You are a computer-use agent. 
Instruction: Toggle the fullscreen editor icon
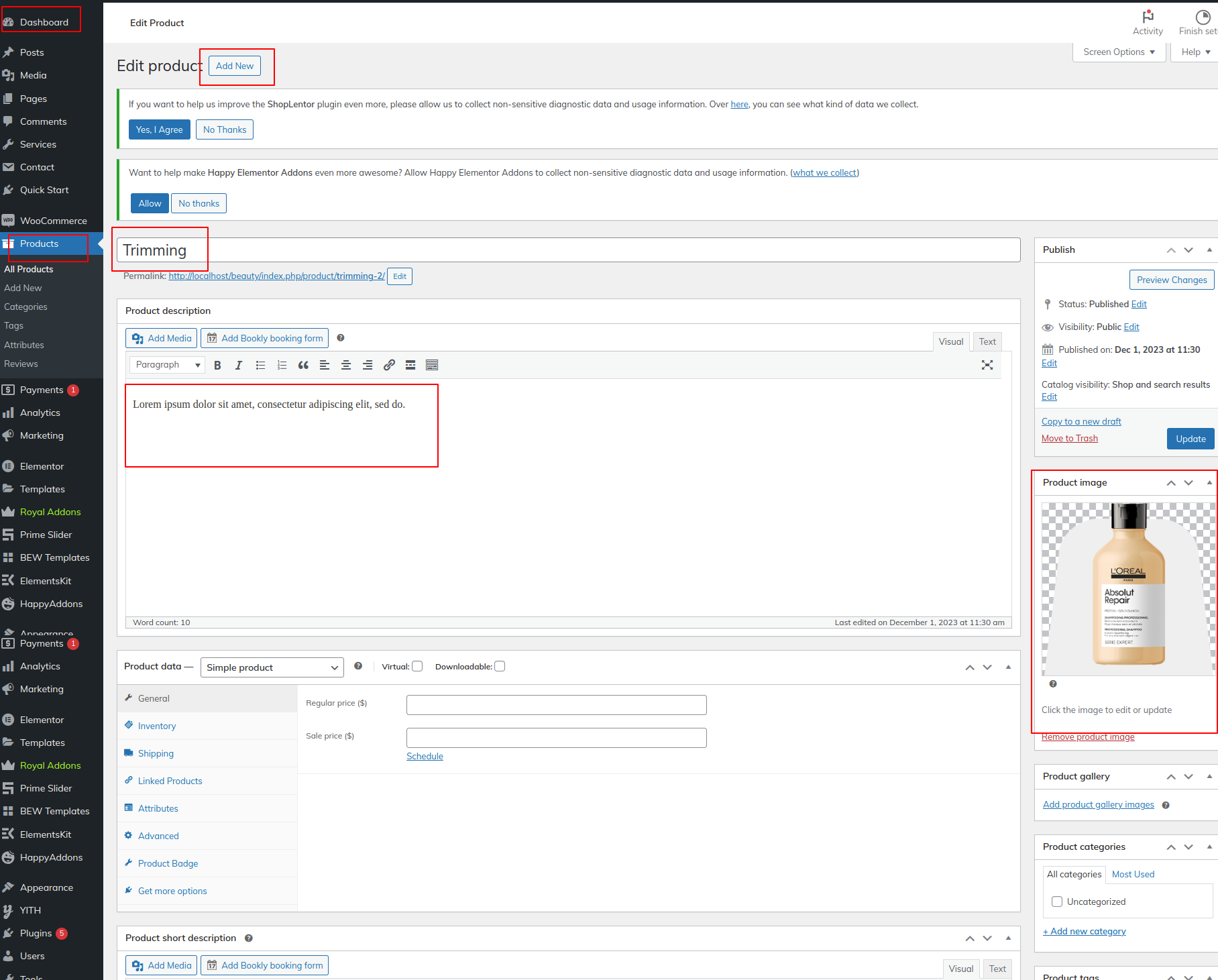click(x=987, y=365)
